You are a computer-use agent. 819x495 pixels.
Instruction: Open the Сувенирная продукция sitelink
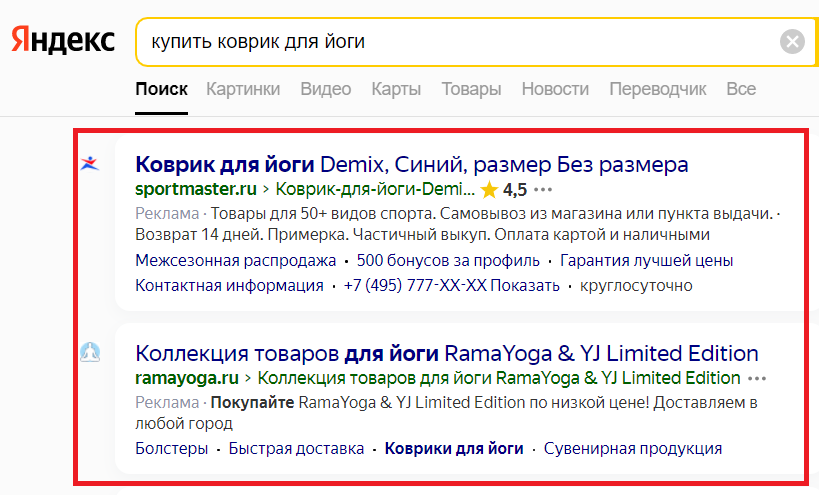633,449
